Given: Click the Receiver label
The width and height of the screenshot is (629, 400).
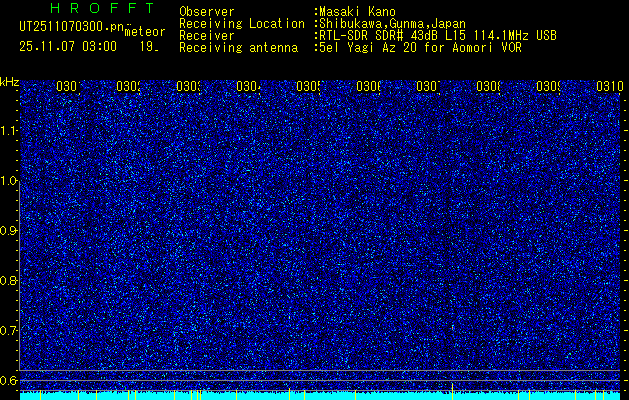Looking at the screenshot, I should tap(207, 36).
